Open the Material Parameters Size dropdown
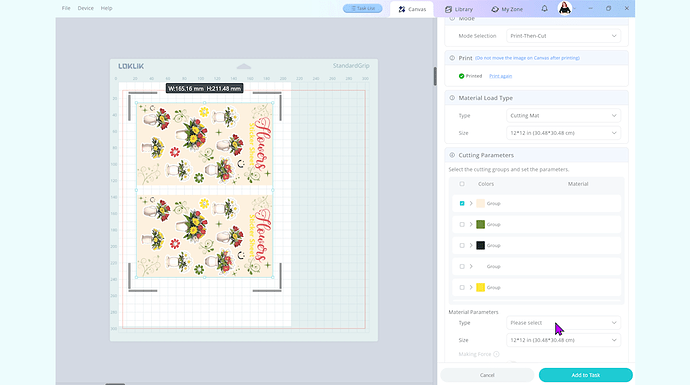Screen dimensions: 690x385 [563, 340]
